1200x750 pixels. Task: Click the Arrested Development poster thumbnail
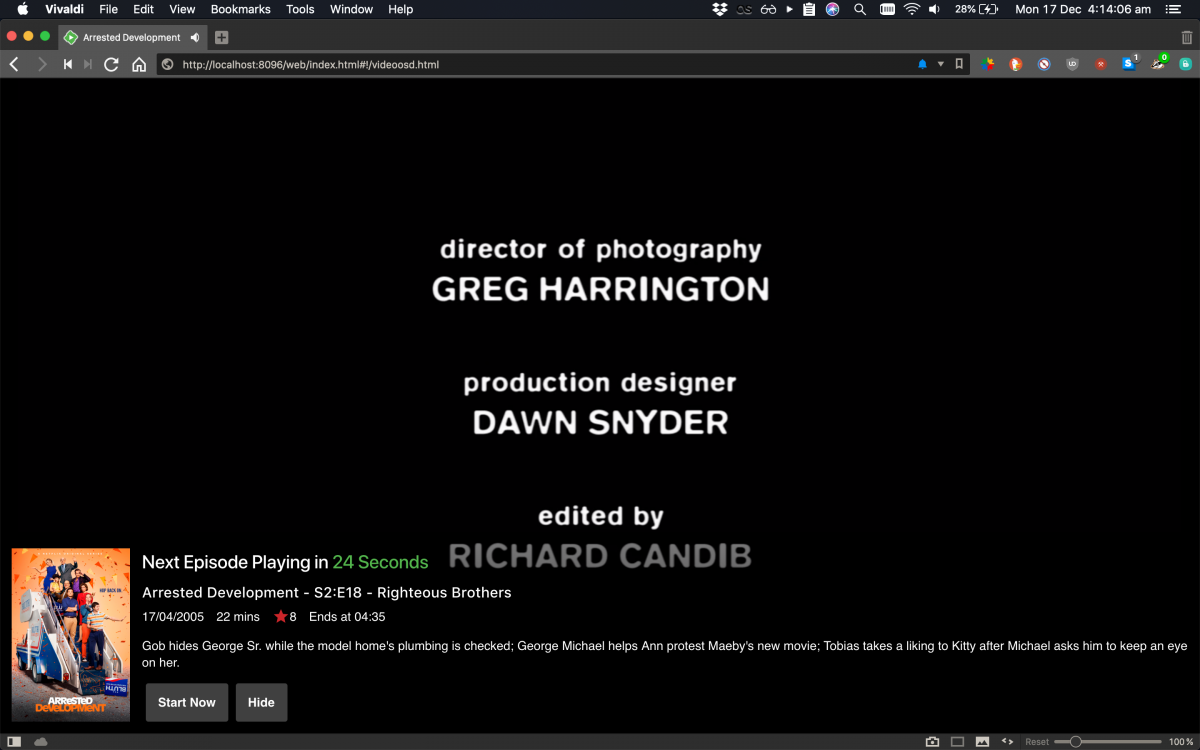tap(71, 634)
